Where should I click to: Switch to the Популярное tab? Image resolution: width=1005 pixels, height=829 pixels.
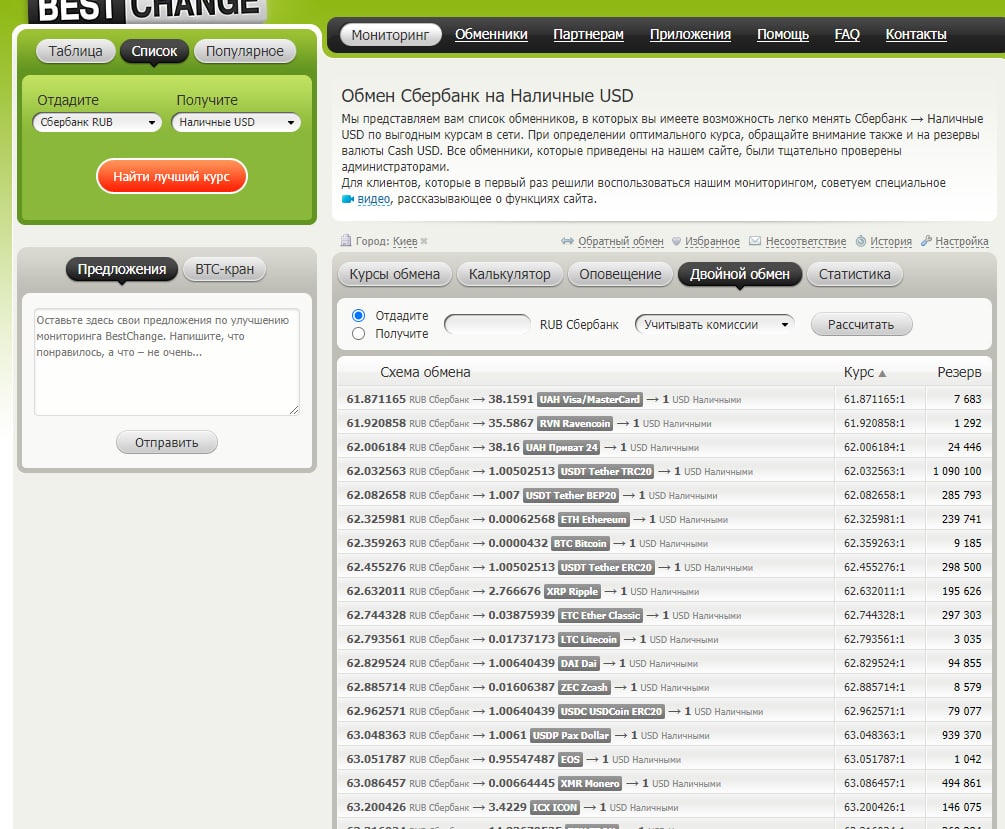point(244,51)
